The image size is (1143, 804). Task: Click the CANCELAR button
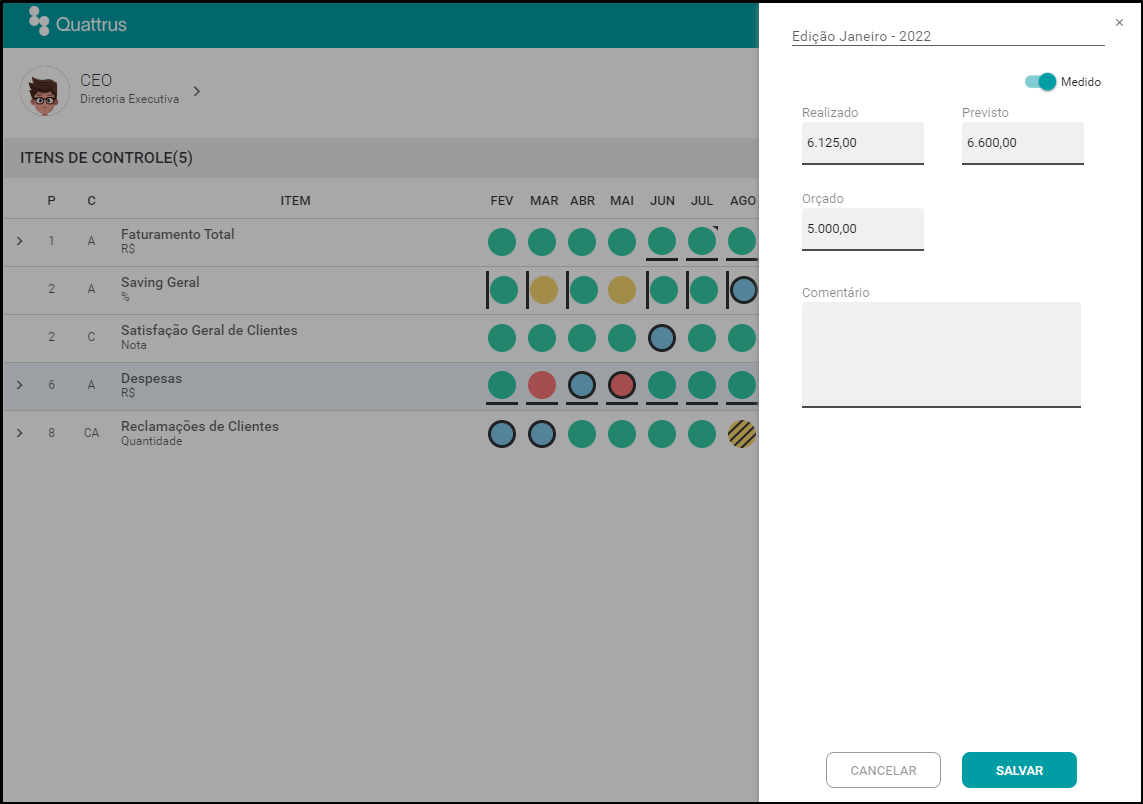883,770
